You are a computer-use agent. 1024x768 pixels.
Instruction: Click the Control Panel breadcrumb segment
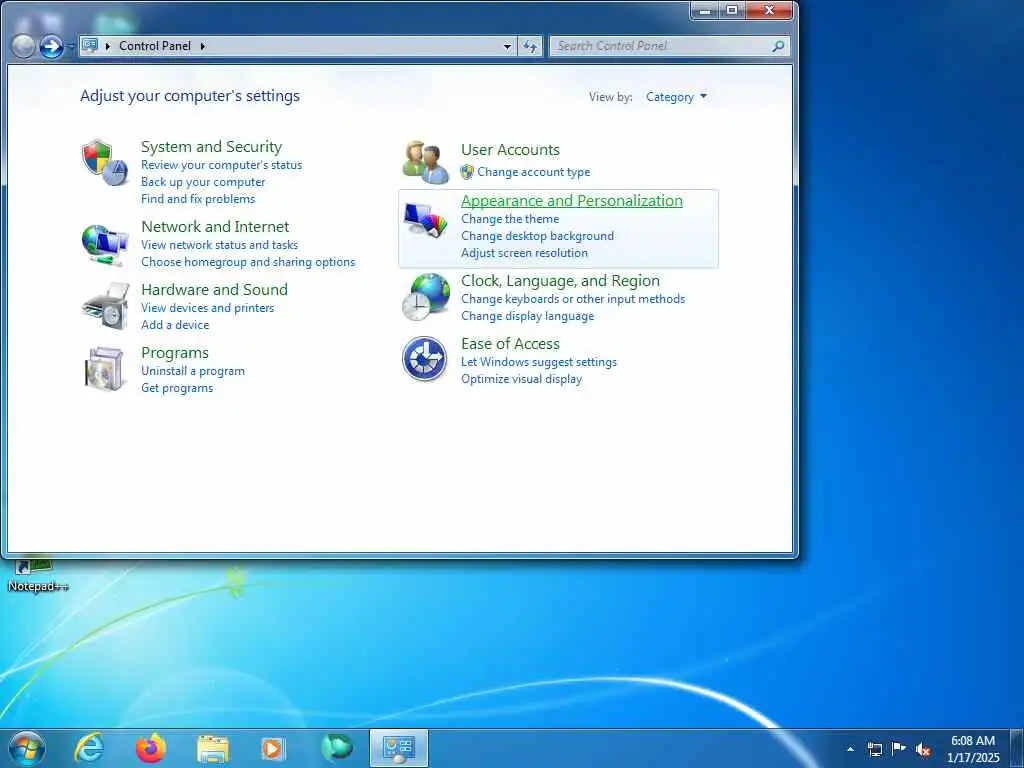pos(155,46)
